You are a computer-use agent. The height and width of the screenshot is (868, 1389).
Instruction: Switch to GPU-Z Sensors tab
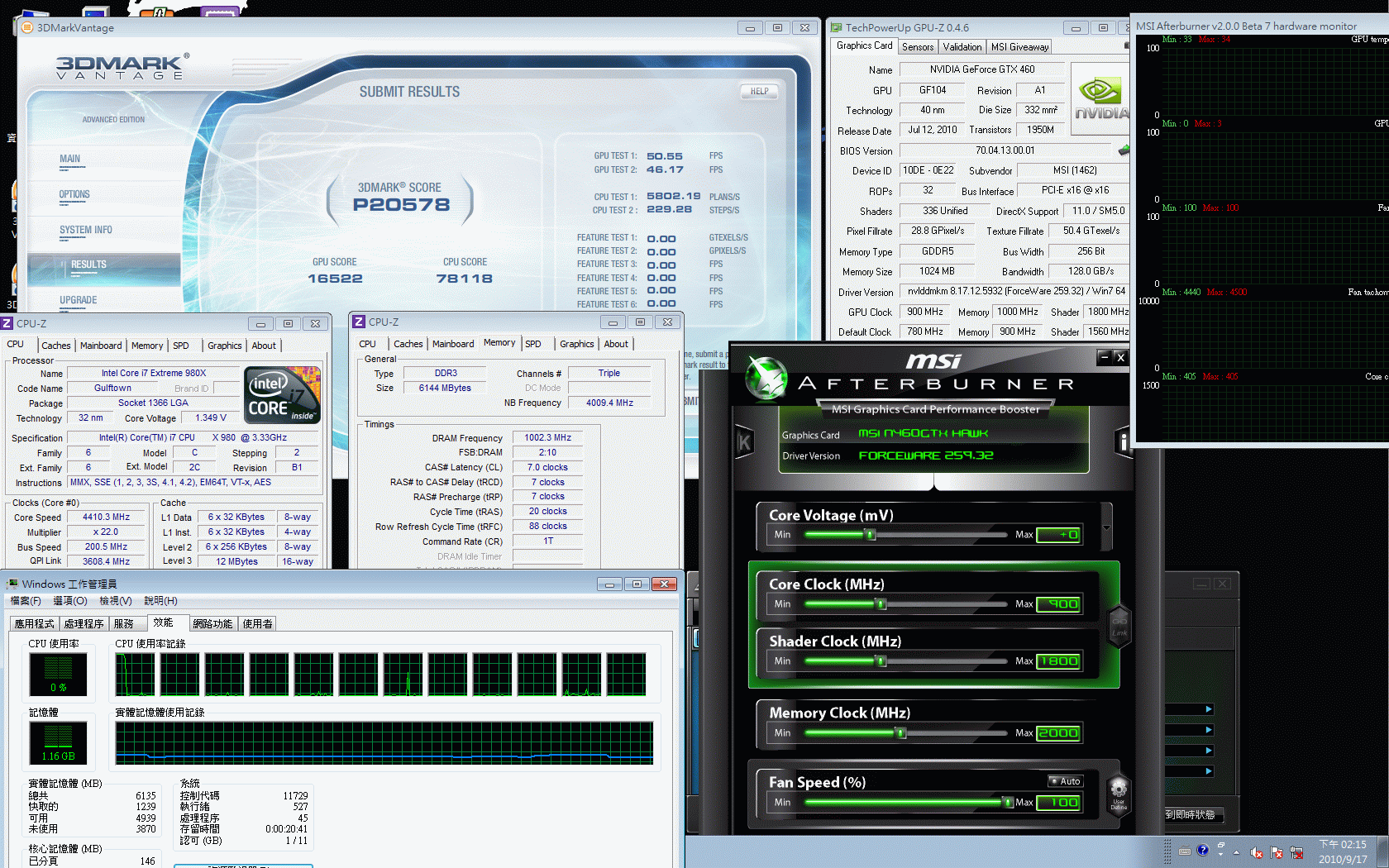pyautogui.click(x=918, y=47)
